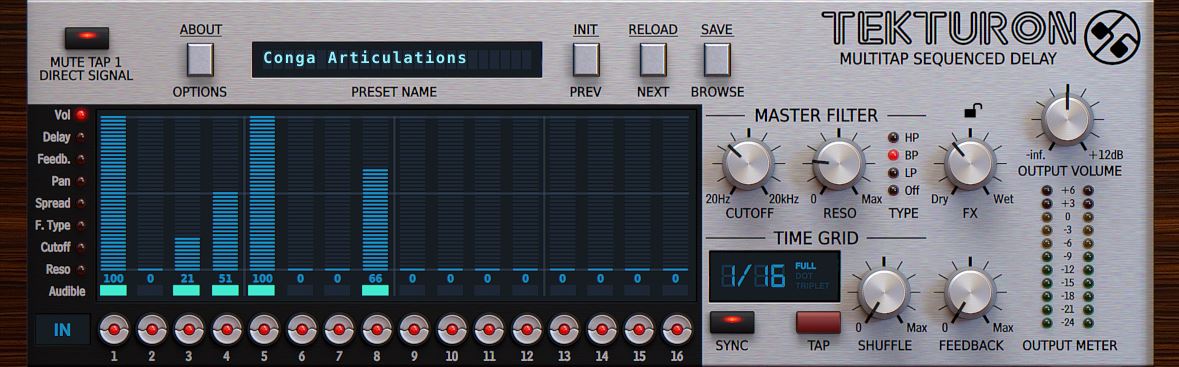Viewport: 1179px width, 367px height.
Task: Select the Cutoff parameter row LED
Action: pos(81,247)
